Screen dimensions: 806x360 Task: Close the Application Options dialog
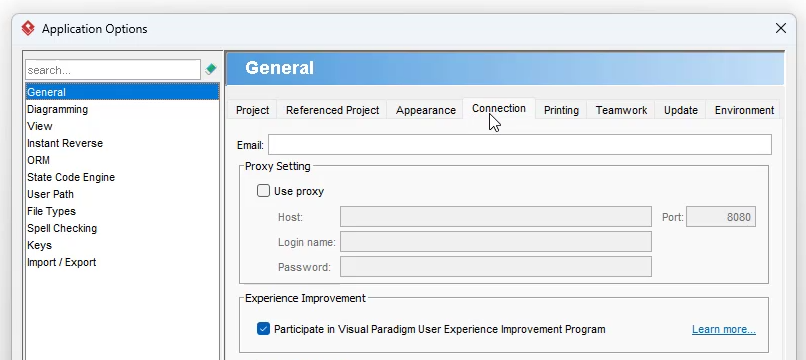[780, 28]
